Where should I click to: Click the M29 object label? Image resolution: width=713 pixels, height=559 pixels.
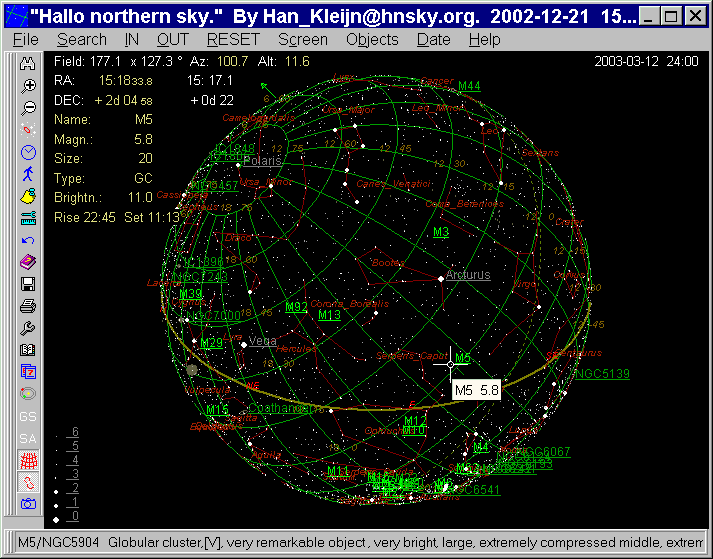pyautogui.click(x=211, y=342)
